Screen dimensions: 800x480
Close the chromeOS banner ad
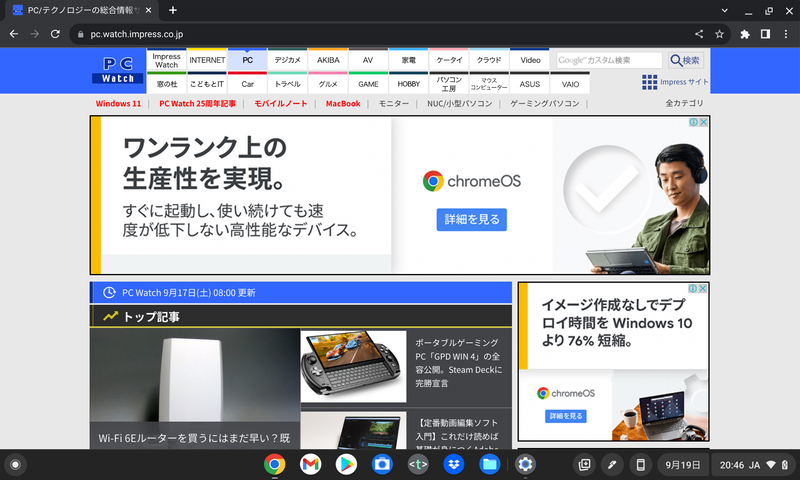[704, 122]
